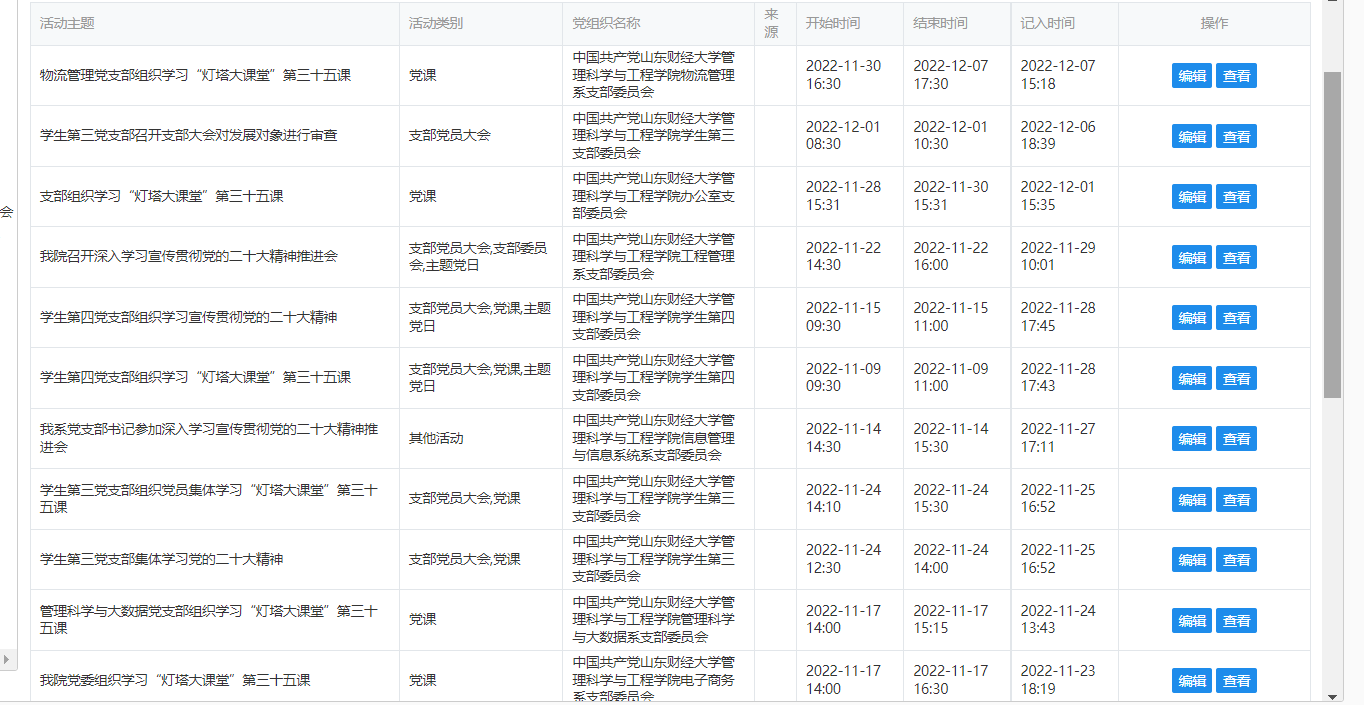This screenshot has width=1364, height=705.
Task: Edit the activity recorded 2022-11-28 17:45
Action: pos(1191,318)
